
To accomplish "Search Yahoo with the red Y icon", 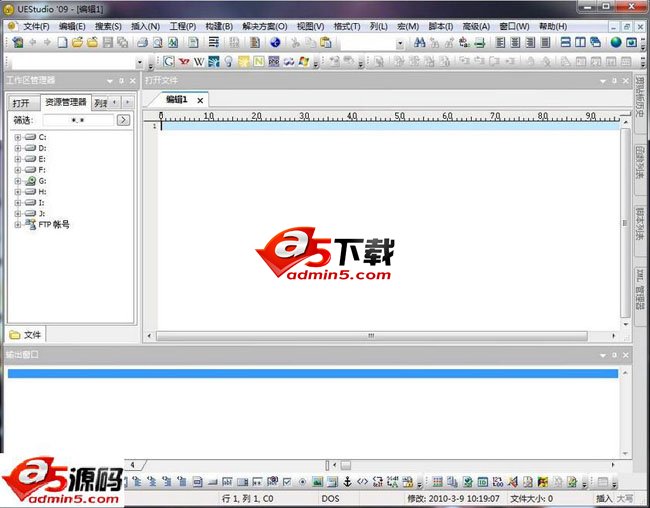I will coord(184,62).
